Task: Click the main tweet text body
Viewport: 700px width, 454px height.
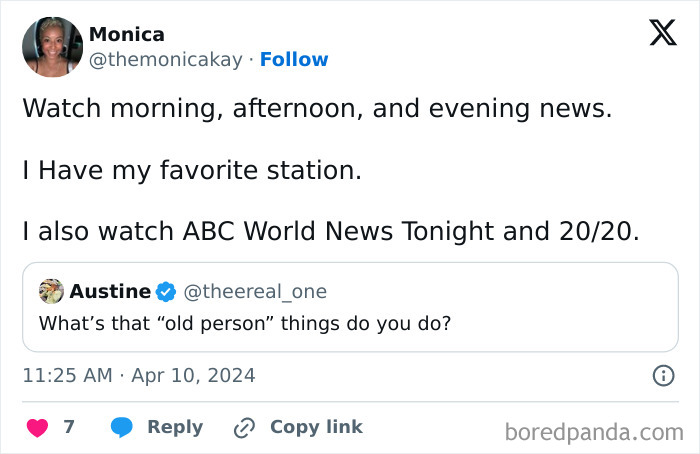Action: [330, 170]
